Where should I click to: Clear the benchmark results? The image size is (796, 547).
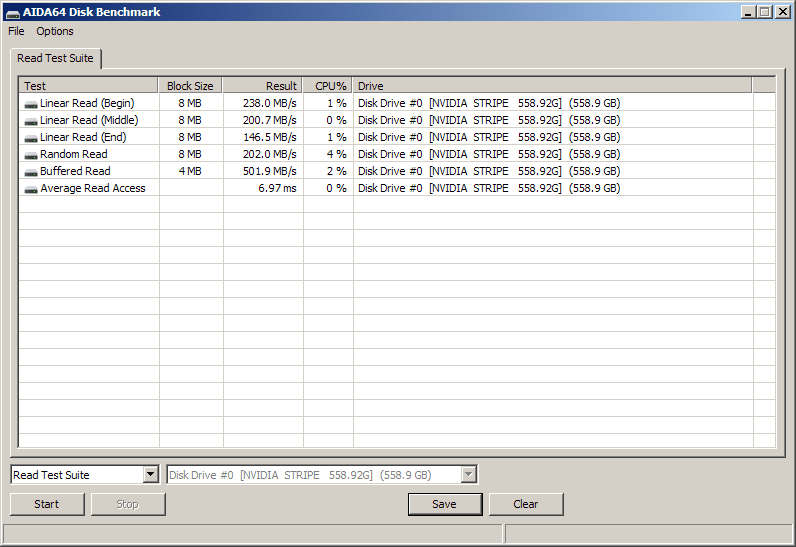pyautogui.click(x=526, y=504)
